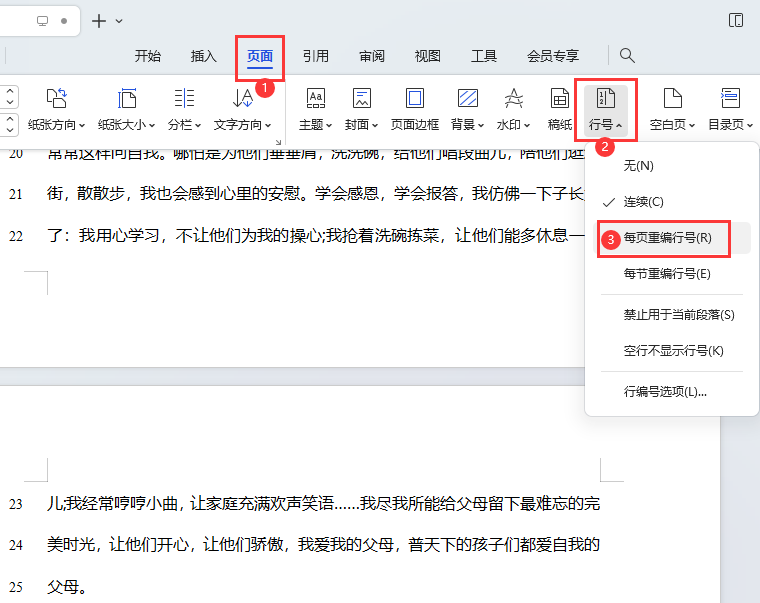Switch to the 插入 tab
Screen dimensions: 760x603
click(x=204, y=56)
